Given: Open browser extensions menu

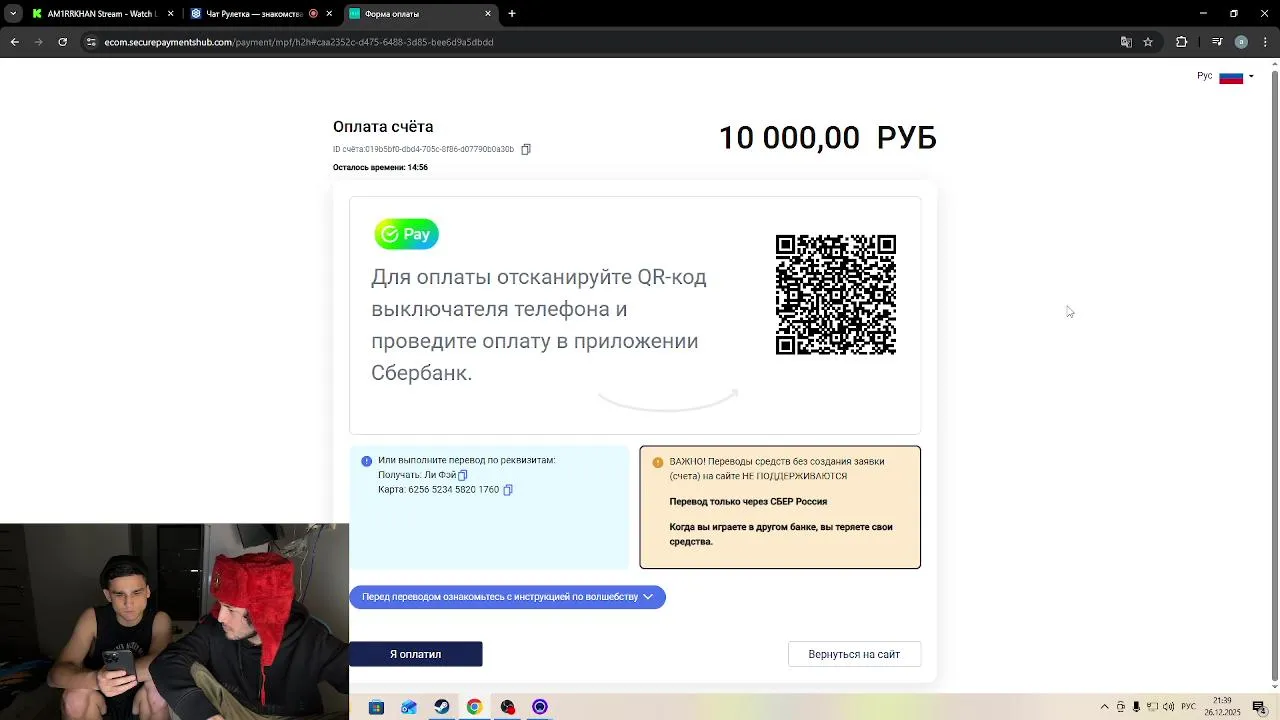Looking at the screenshot, I should click(1181, 42).
